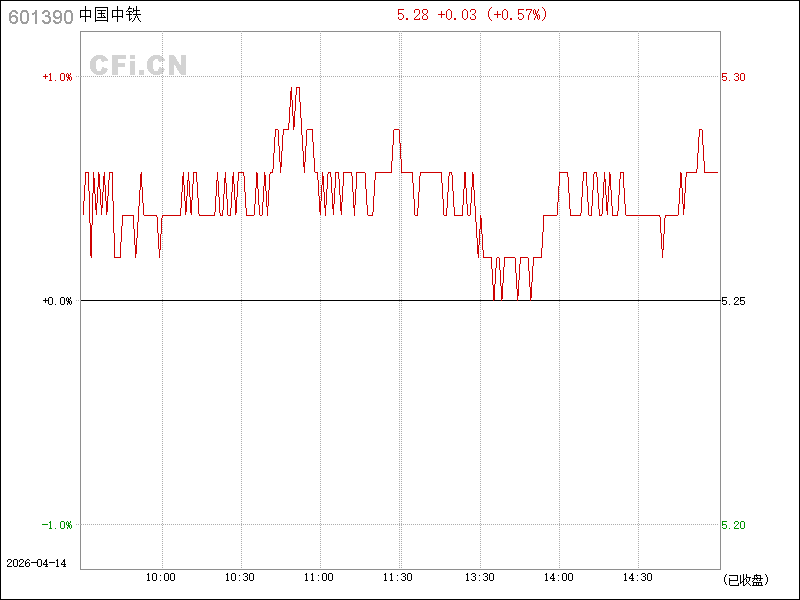
Task: Click the percent change (+0.57%)
Action: (516, 15)
